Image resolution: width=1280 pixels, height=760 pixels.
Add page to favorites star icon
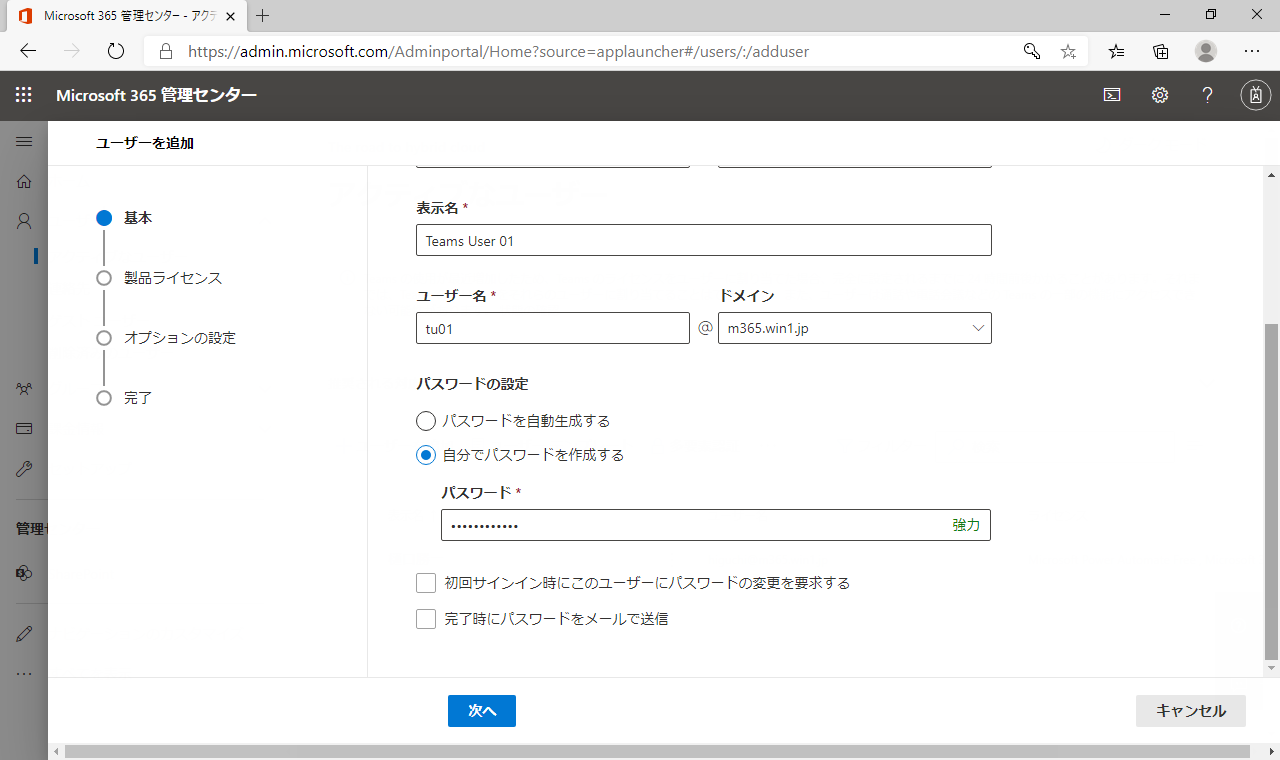[x=1068, y=51]
